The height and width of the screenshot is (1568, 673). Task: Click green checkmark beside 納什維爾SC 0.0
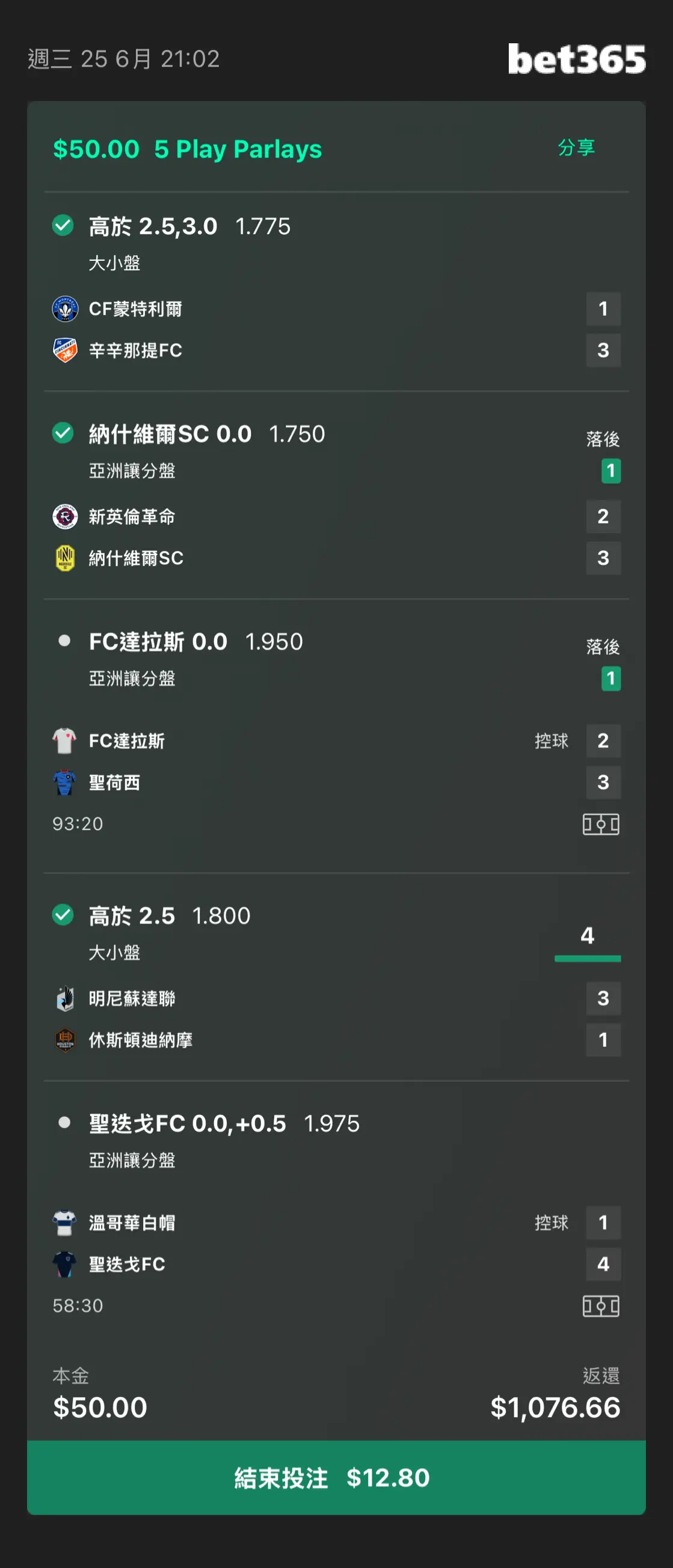(63, 433)
